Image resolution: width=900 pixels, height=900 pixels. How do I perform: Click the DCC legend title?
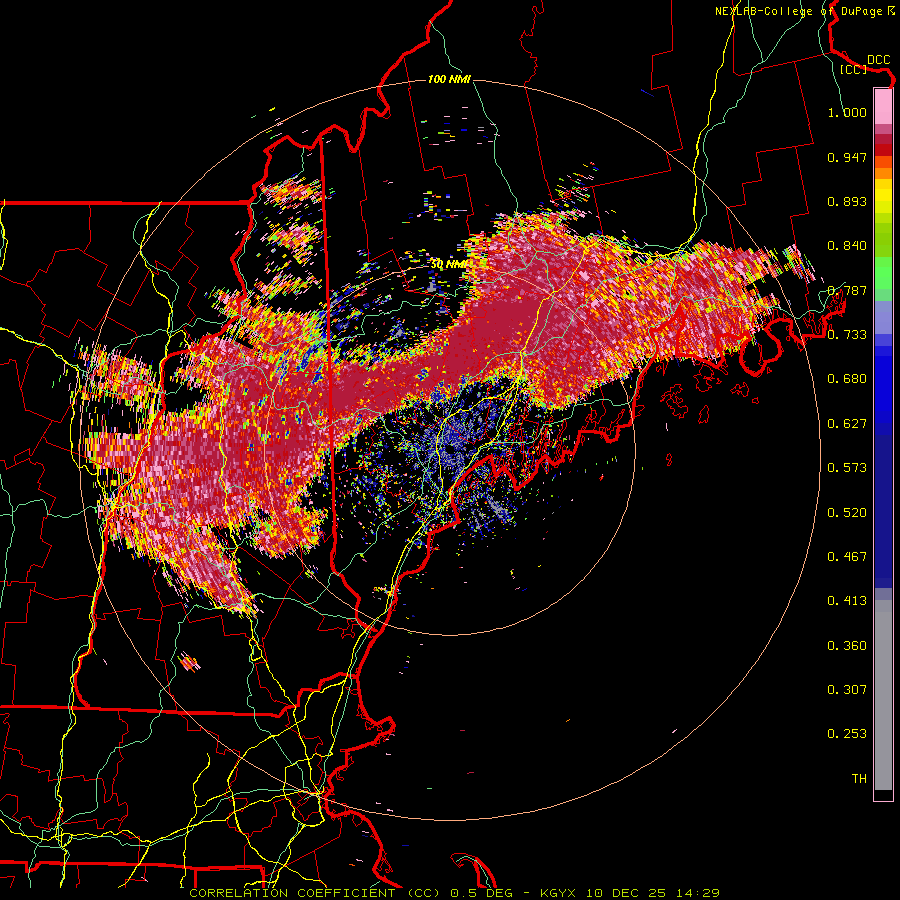tap(878, 59)
